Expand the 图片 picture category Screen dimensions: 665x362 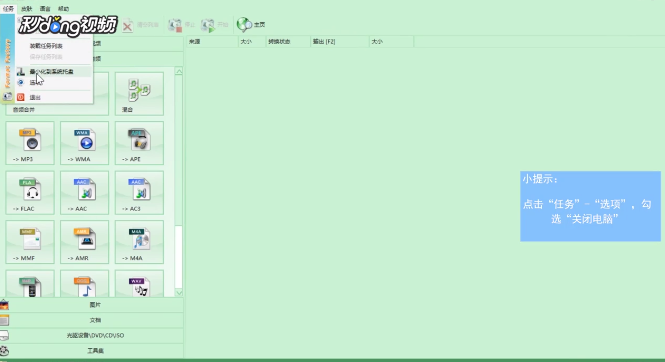(92, 305)
